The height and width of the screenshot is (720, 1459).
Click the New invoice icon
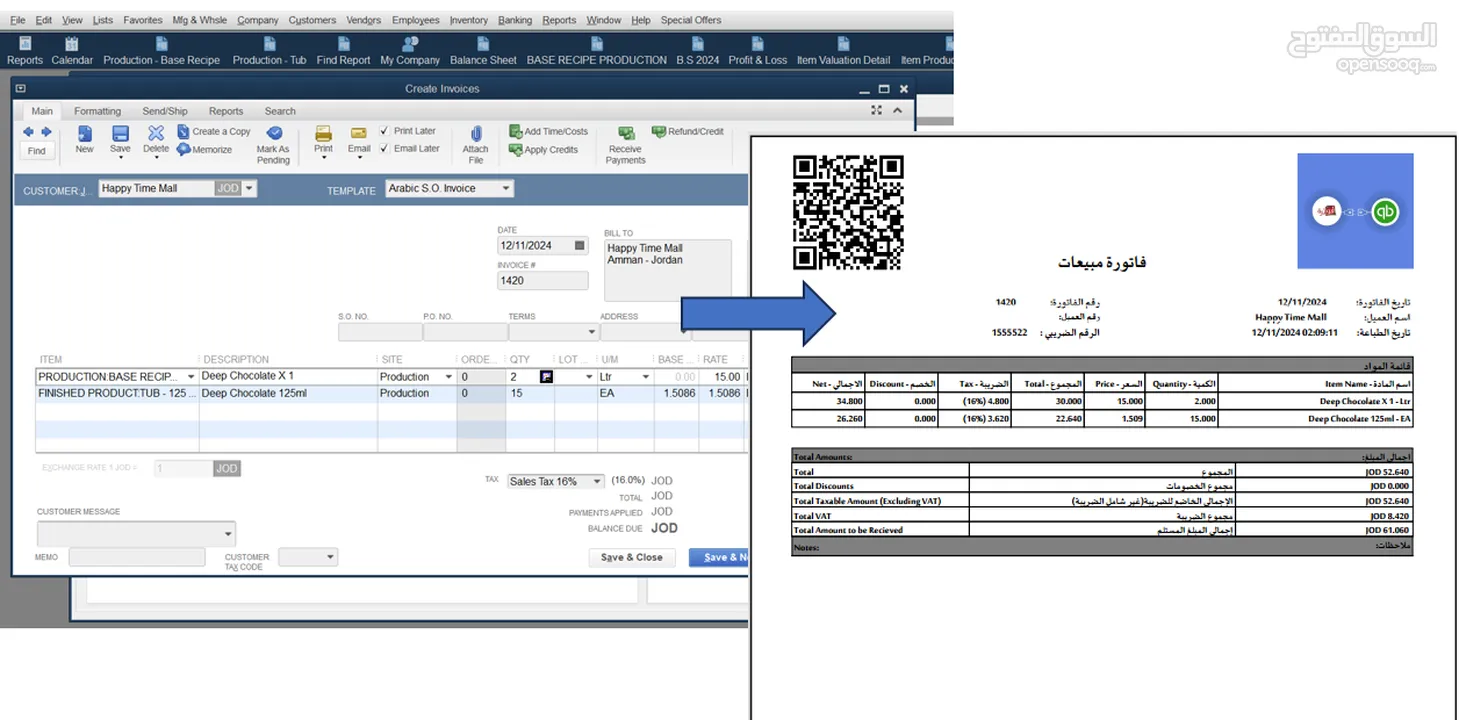(84, 134)
